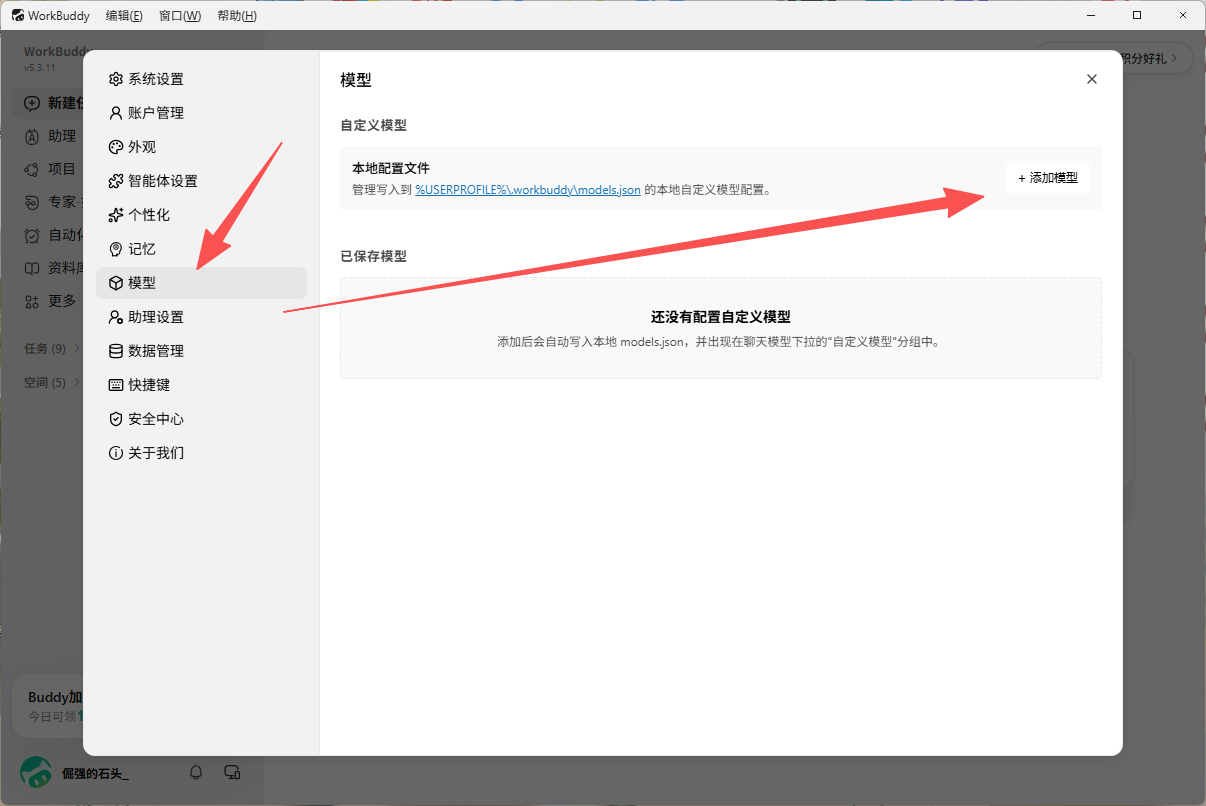1206x806 pixels.
Task: Click the 添加模型 button
Action: tap(1048, 178)
